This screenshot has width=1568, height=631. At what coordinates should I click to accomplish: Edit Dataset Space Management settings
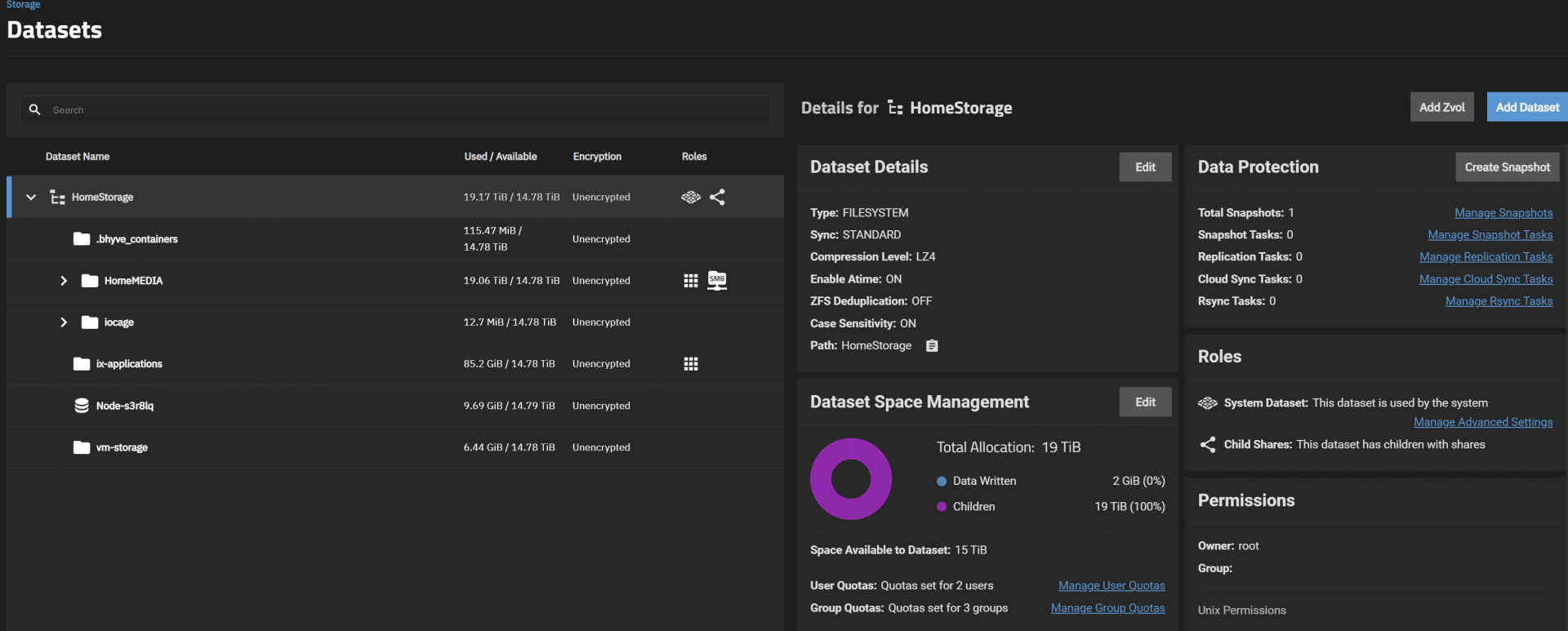click(x=1145, y=402)
